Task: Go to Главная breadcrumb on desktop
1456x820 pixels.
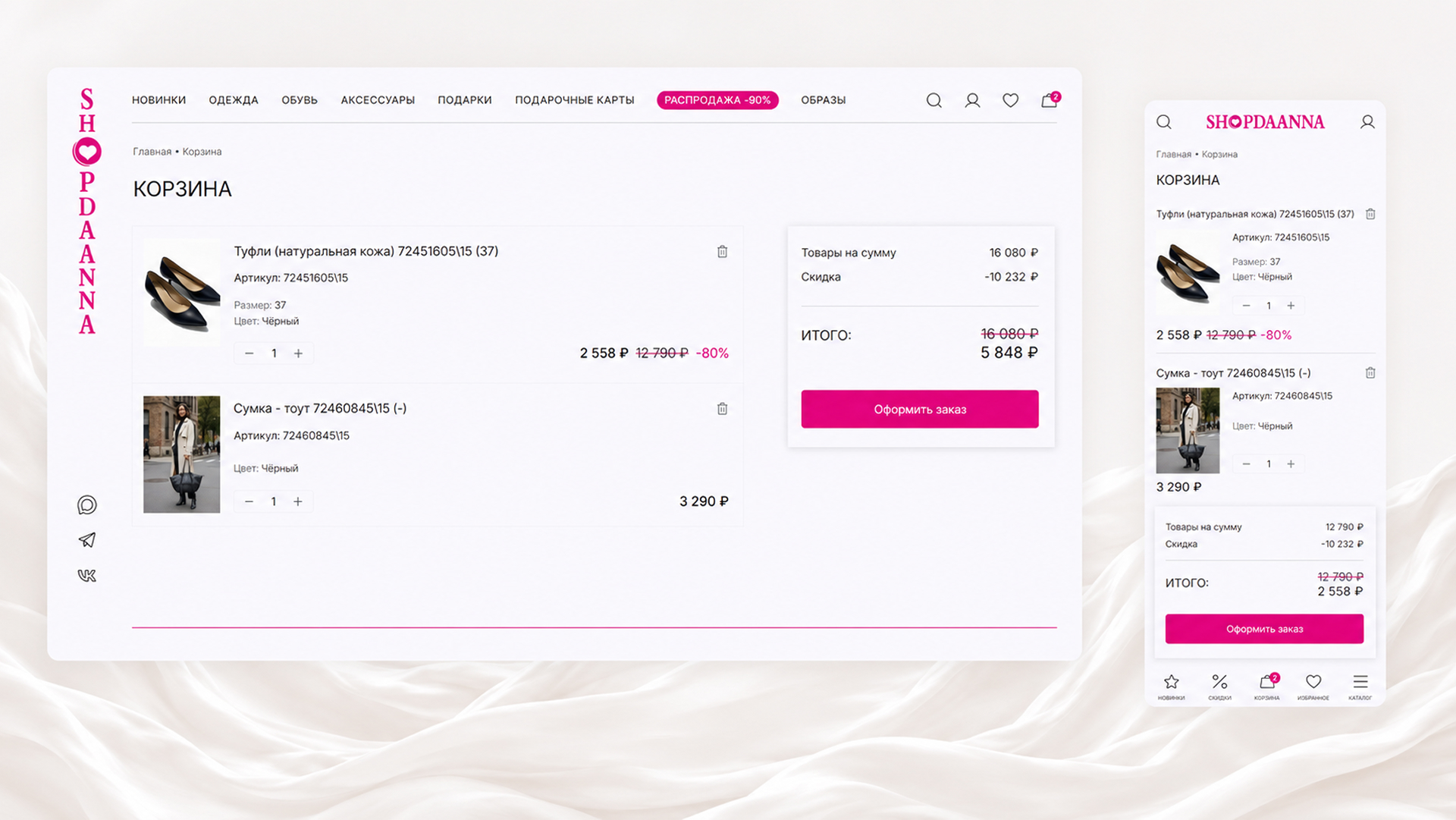Action: coord(152,152)
